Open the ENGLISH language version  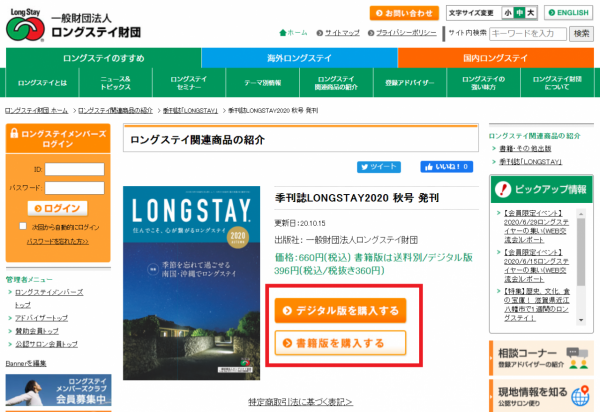tap(567, 13)
